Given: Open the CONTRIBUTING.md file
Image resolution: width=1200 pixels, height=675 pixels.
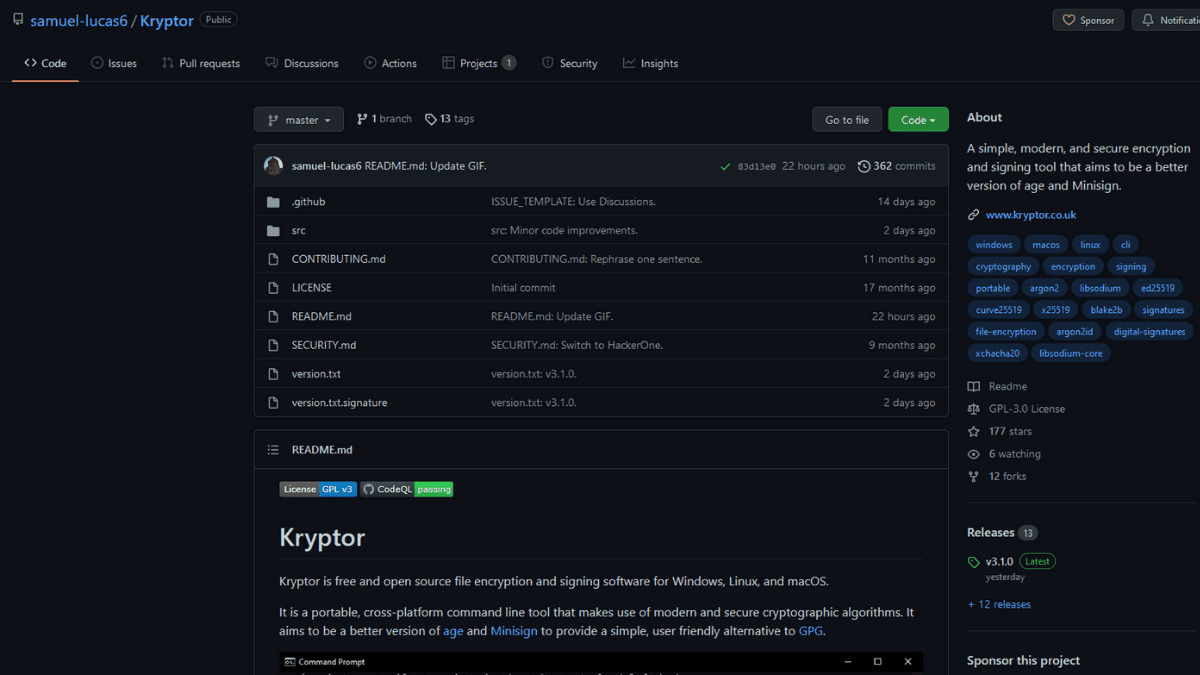Looking at the screenshot, I should point(339,259).
